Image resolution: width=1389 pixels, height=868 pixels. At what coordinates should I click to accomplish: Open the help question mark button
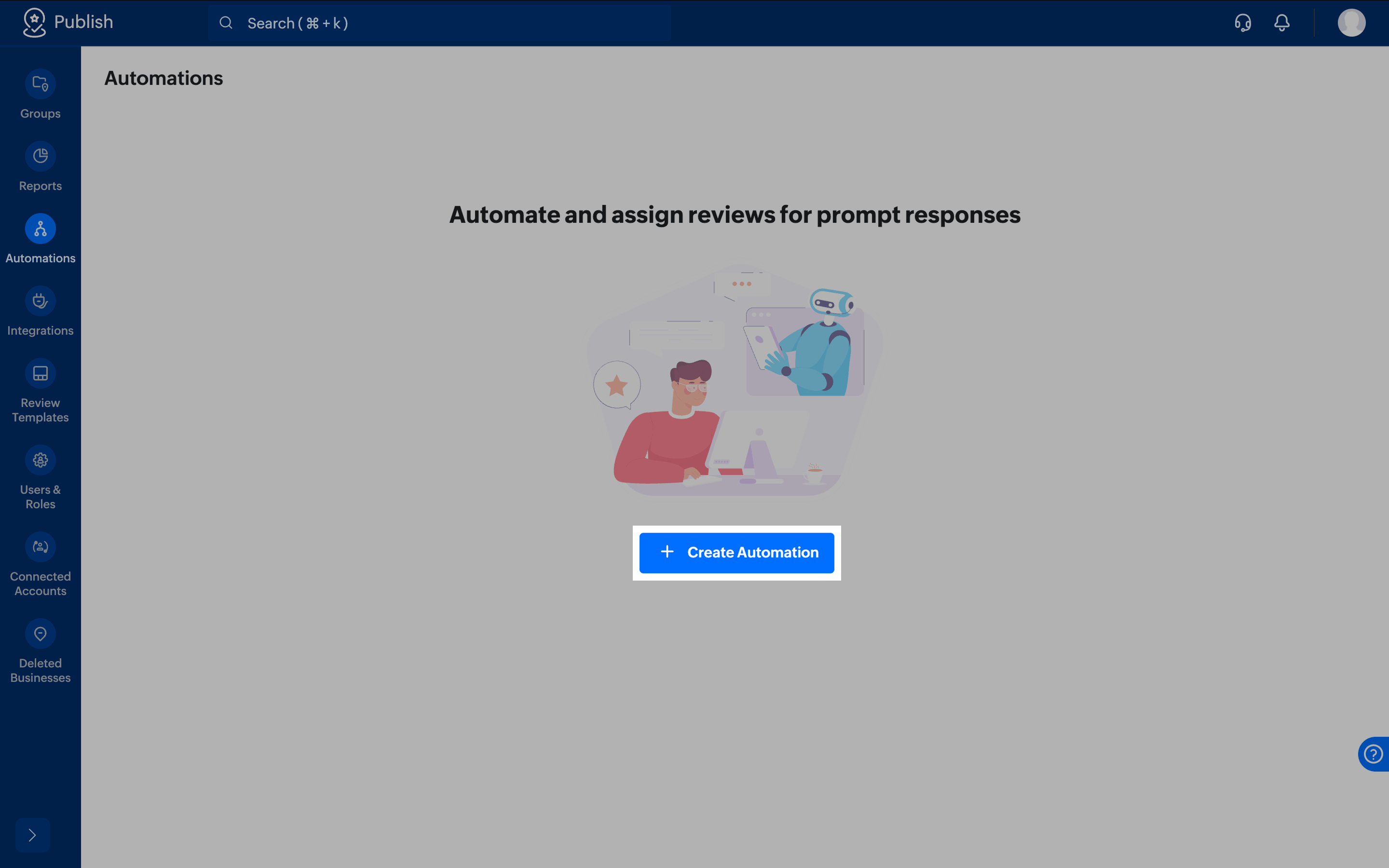[x=1374, y=754]
